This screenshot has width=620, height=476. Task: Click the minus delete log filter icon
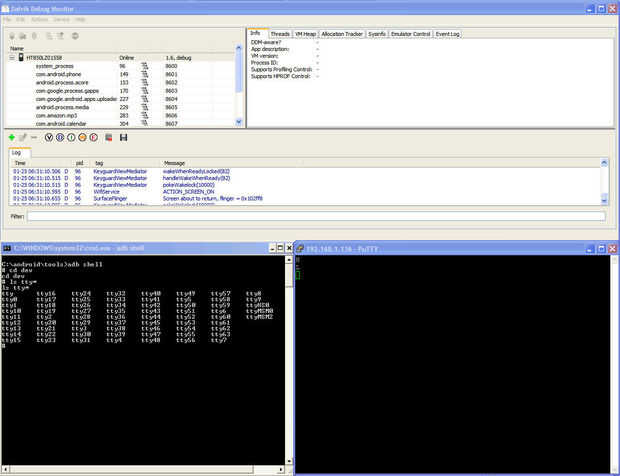(x=34, y=138)
